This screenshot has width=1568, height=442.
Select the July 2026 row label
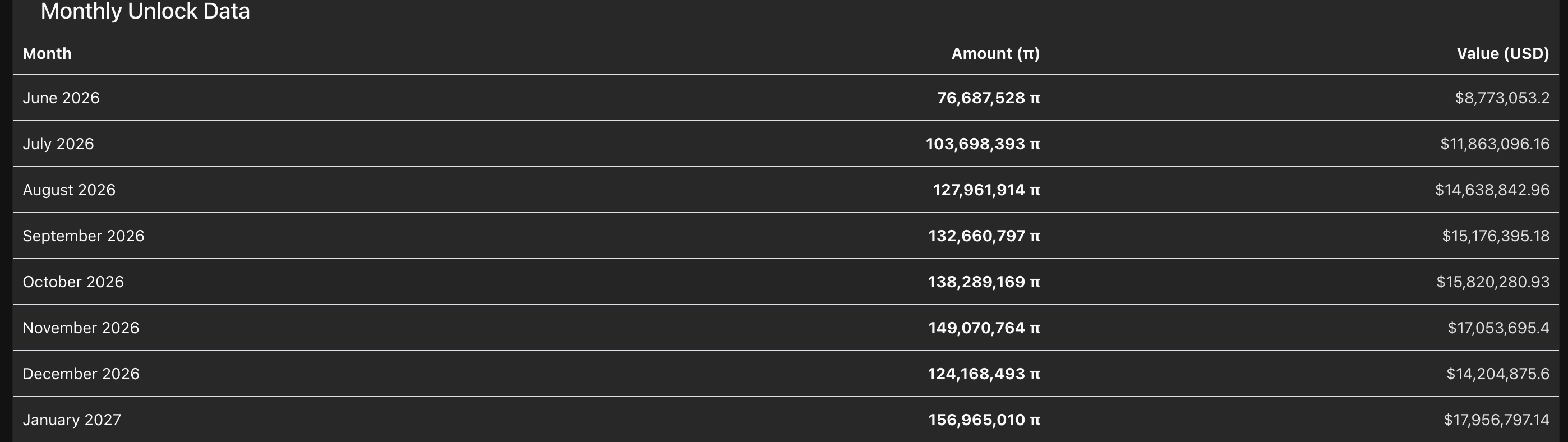pyautogui.click(x=58, y=144)
